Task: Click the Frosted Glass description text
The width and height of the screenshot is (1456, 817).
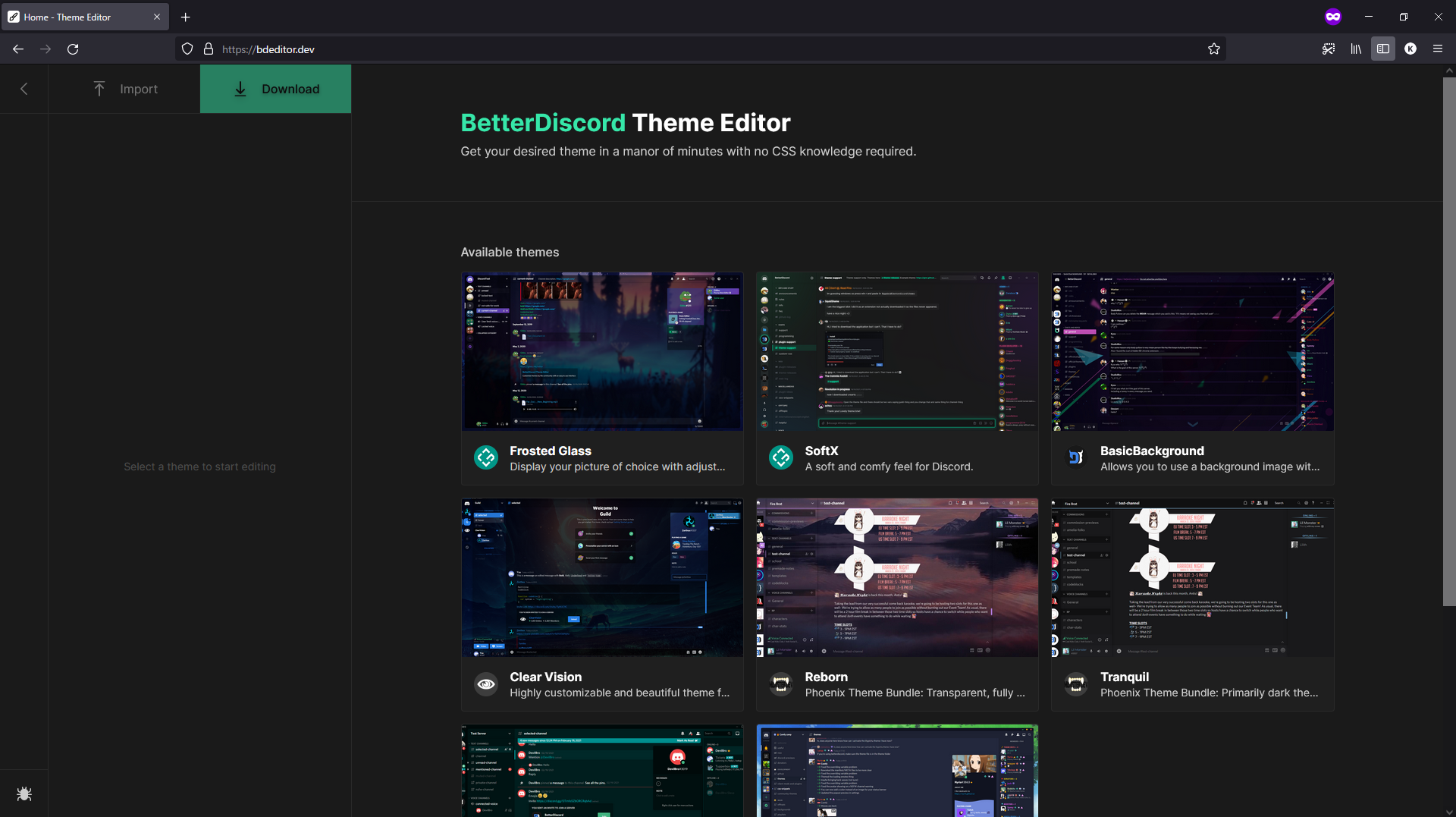Action: 617,467
